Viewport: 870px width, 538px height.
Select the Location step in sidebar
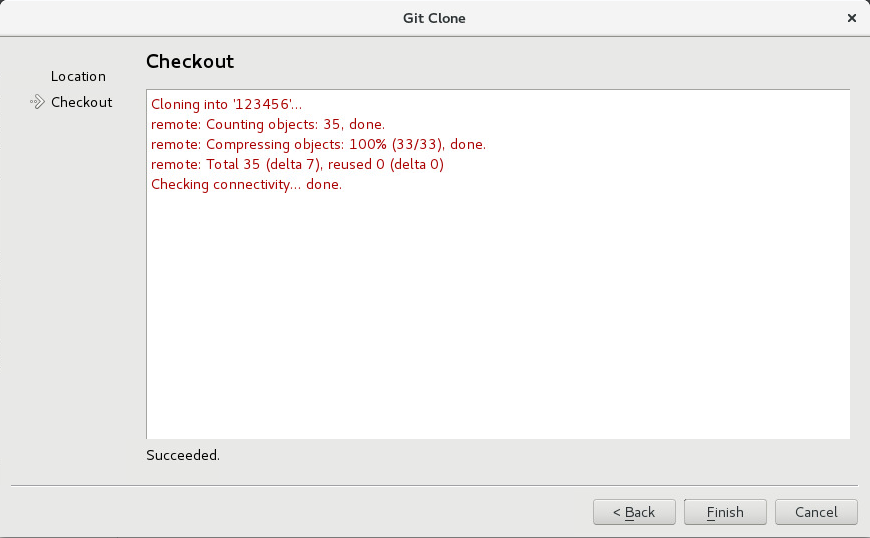coord(78,77)
